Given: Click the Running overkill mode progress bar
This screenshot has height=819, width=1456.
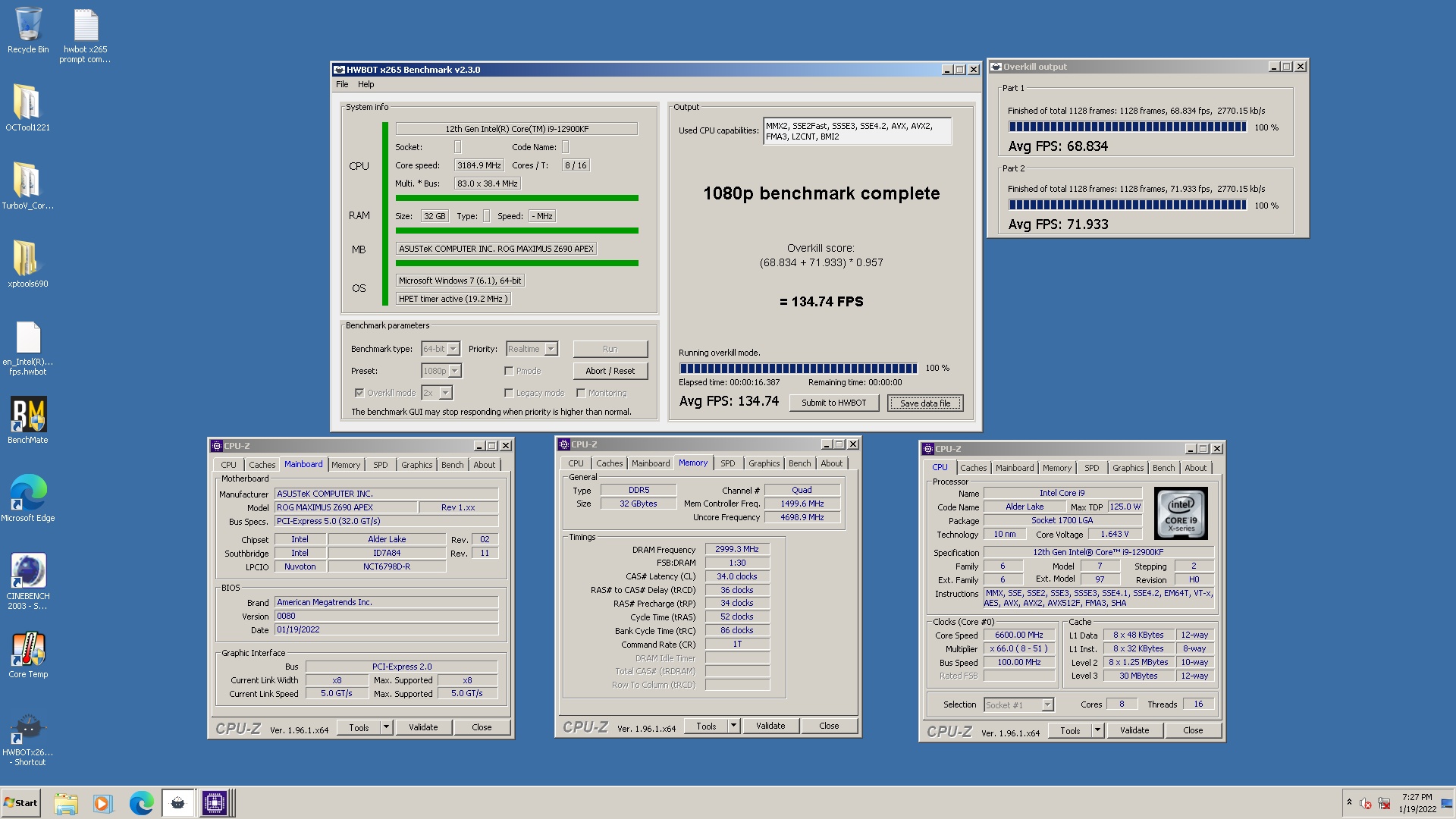Looking at the screenshot, I should [798, 369].
